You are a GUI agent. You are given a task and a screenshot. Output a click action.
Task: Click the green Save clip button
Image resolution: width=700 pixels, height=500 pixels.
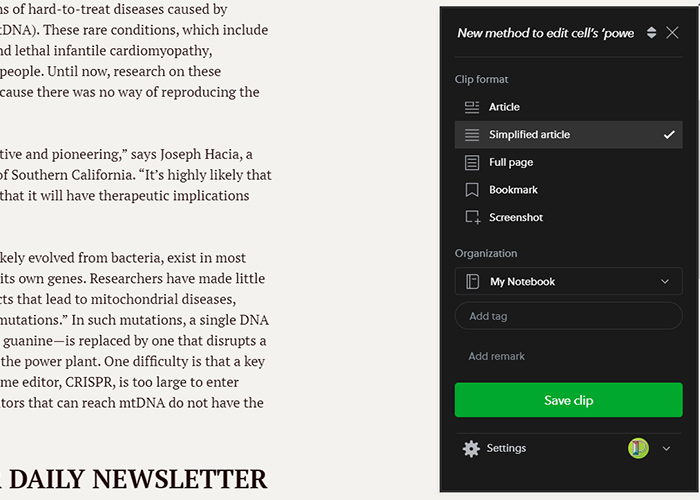tap(568, 400)
